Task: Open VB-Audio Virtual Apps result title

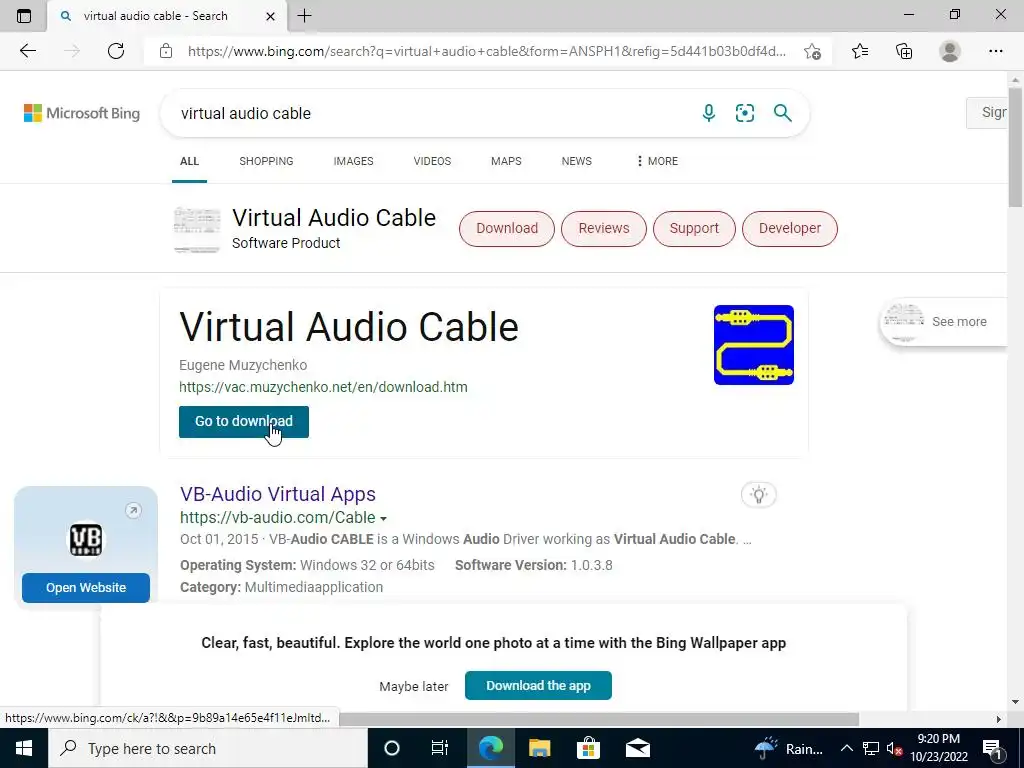Action: pos(278,494)
